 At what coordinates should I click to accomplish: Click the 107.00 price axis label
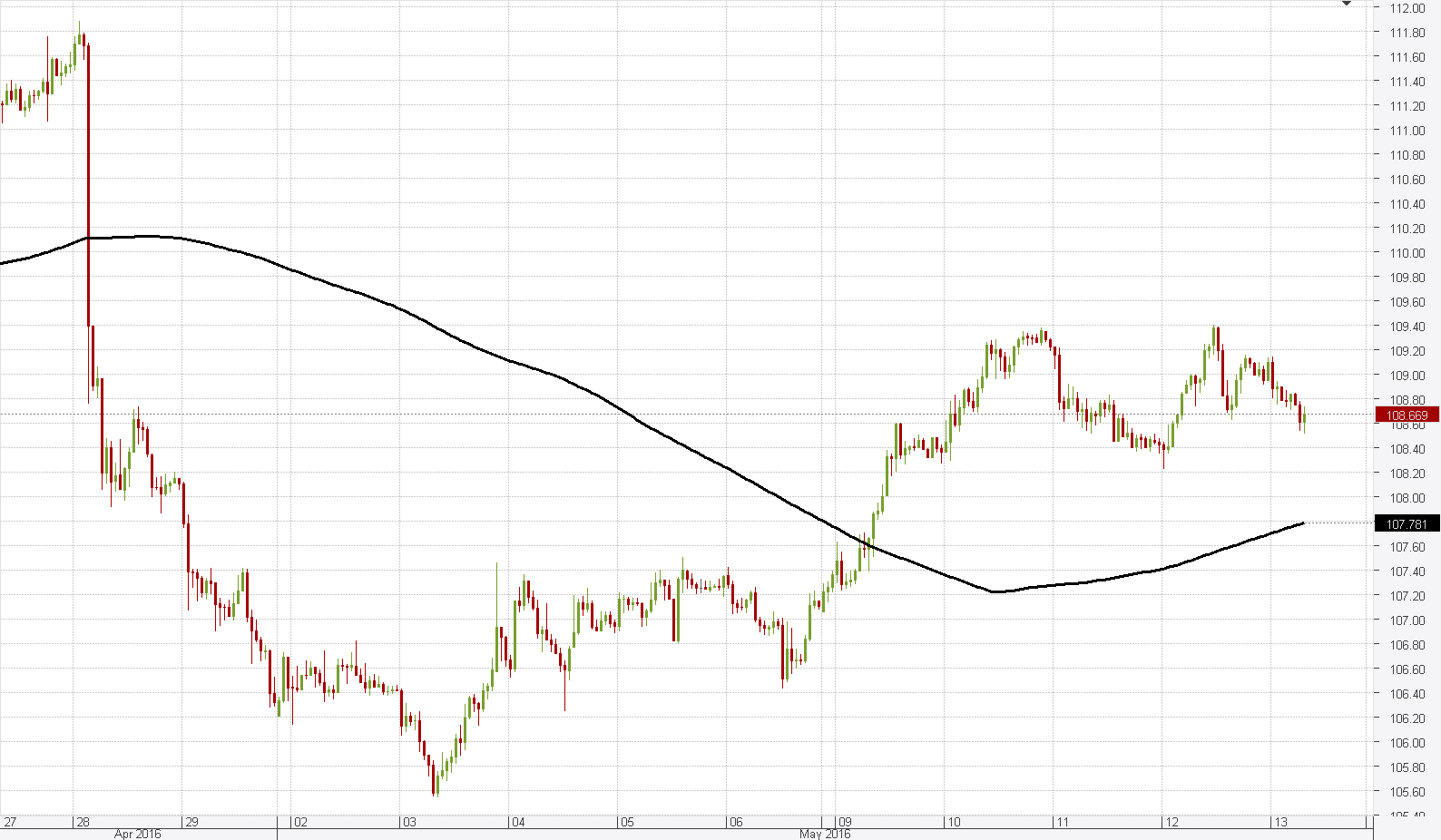1407,620
